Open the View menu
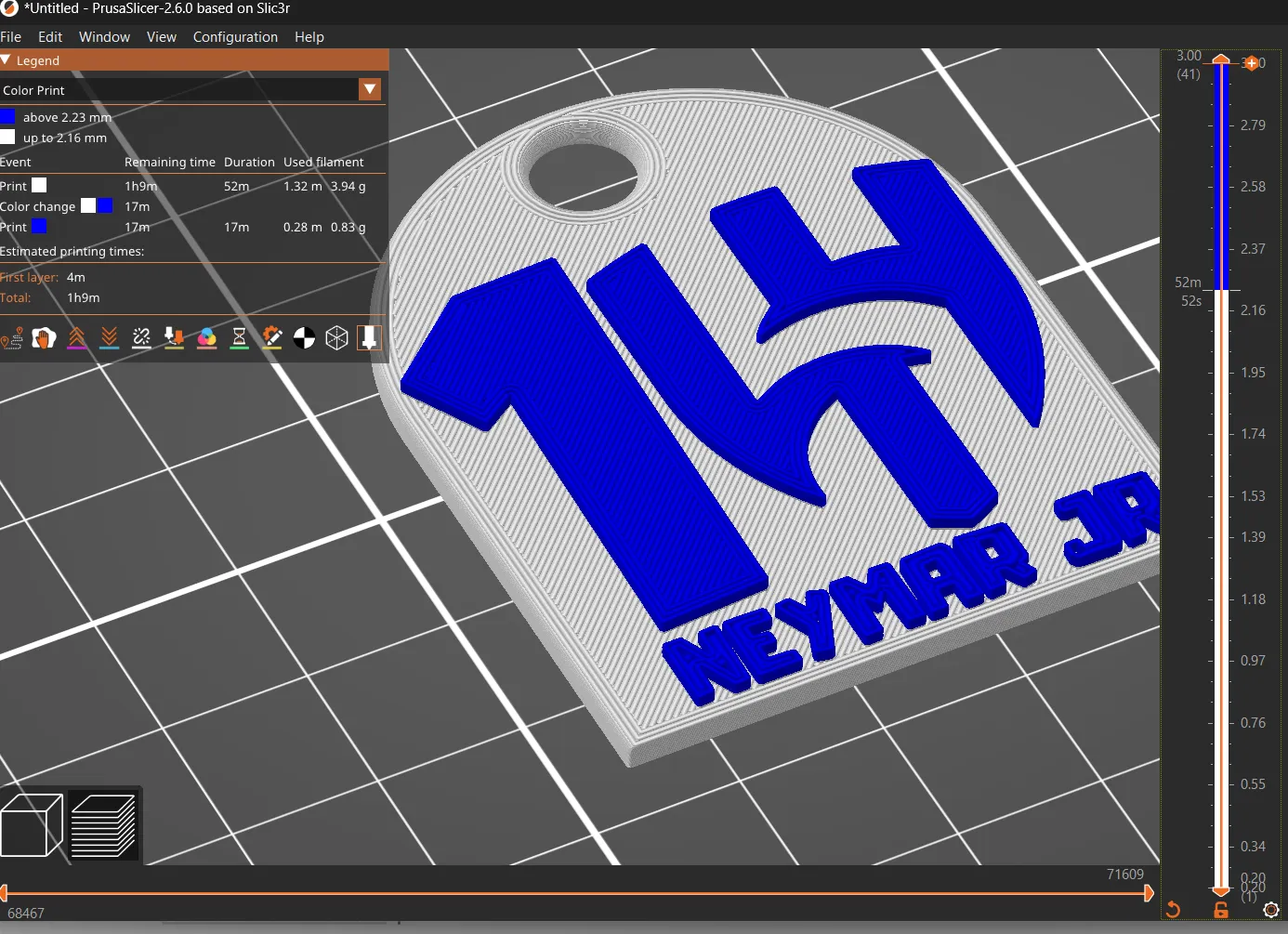 click(161, 37)
